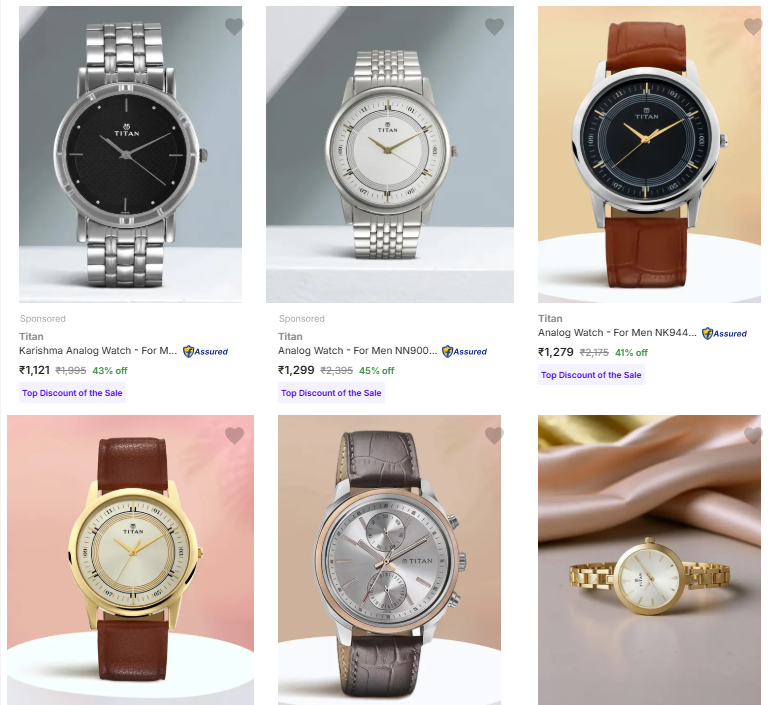Viewport: 773px width, 705px height.
Task: Open Analog Watch For Men NN900 title
Action: (x=357, y=351)
